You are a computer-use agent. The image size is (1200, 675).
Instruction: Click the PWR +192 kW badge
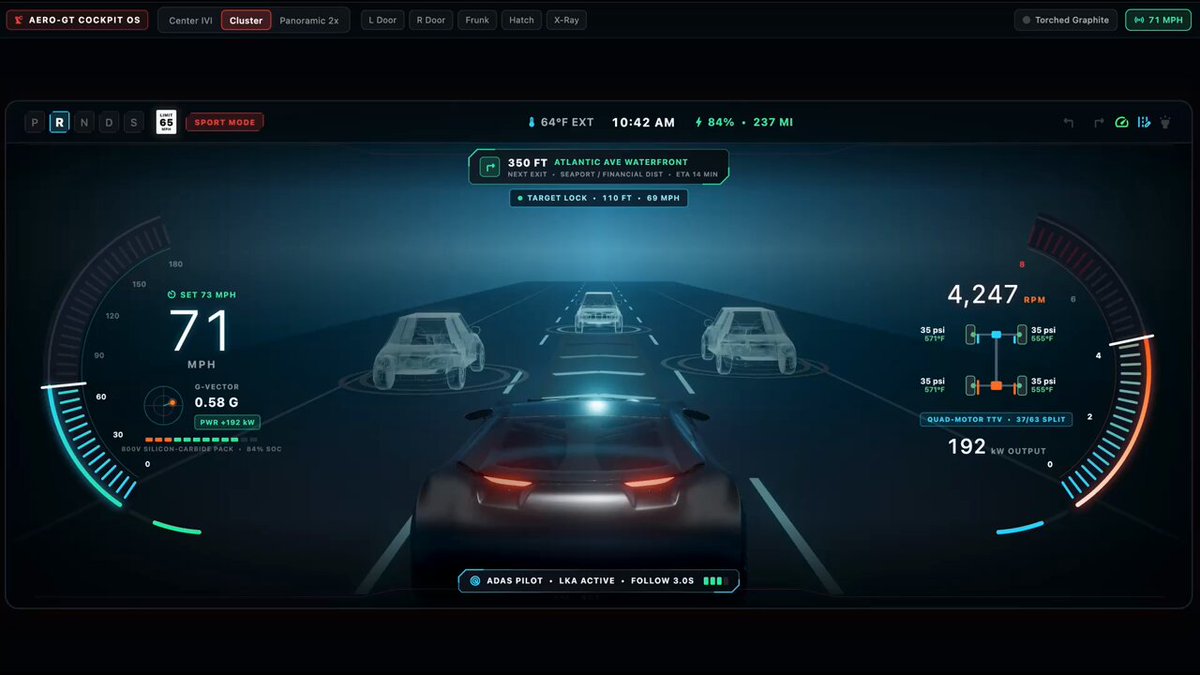(227, 422)
